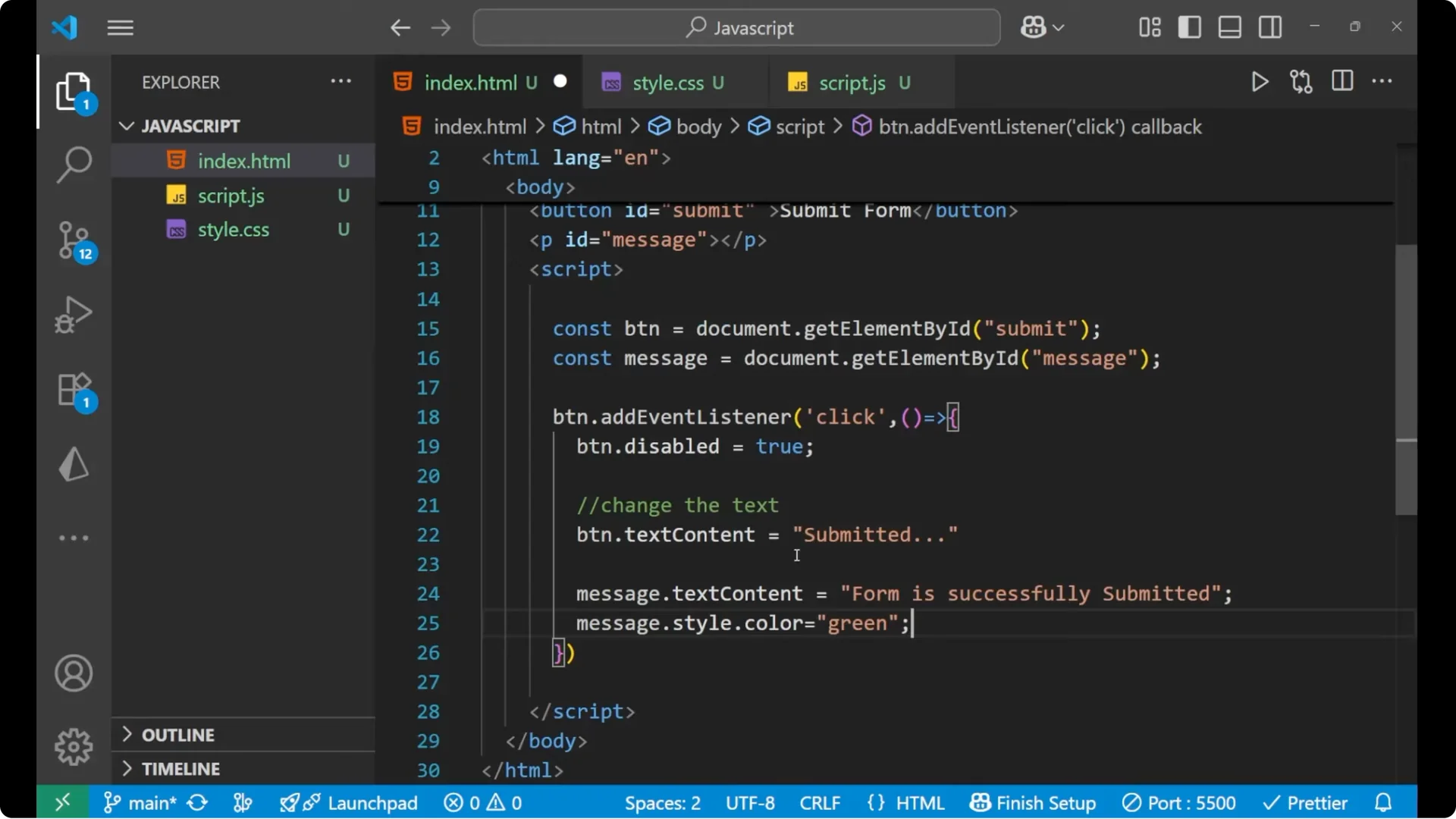The image size is (1456, 819).
Task: Run the code with the play button
Action: point(1260,81)
